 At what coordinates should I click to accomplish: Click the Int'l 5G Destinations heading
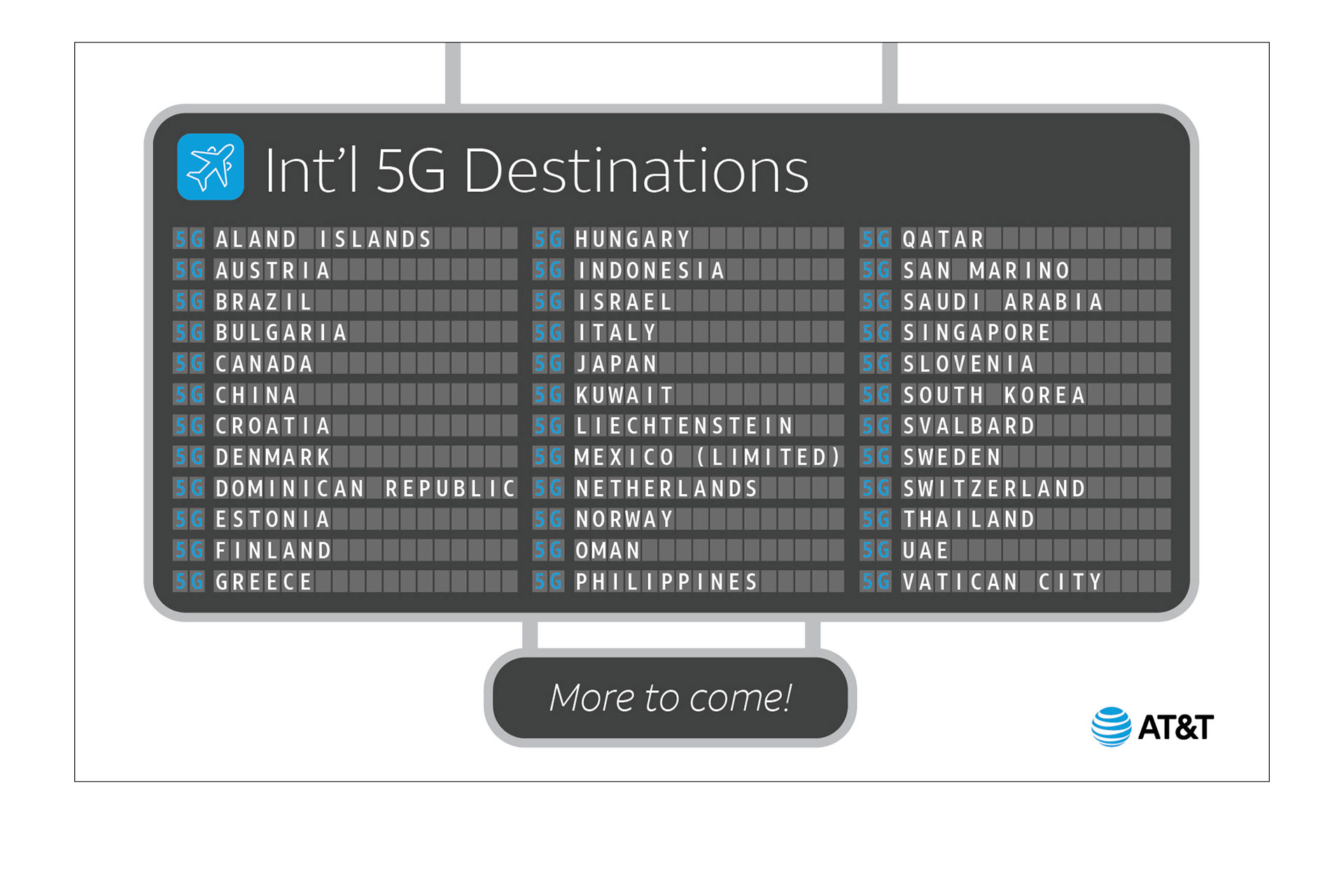pyautogui.click(x=536, y=170)
